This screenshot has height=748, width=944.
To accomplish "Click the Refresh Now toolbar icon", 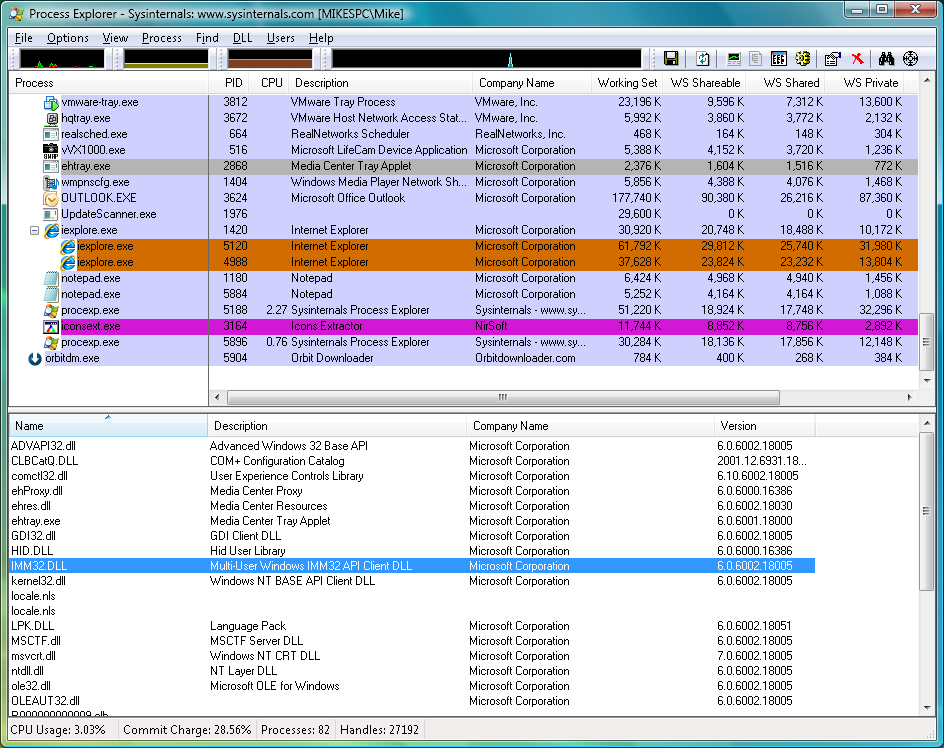I will point(703,58).
